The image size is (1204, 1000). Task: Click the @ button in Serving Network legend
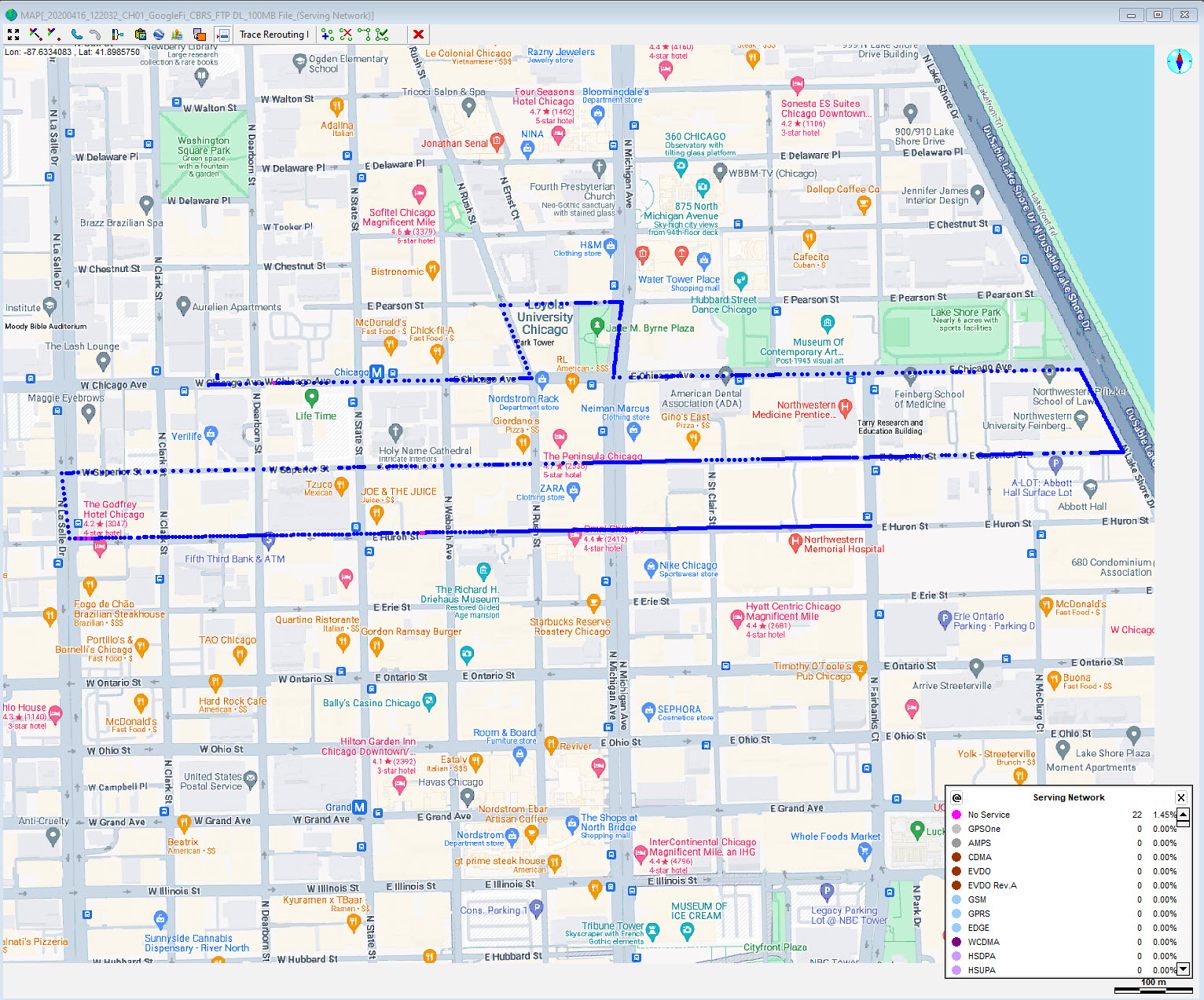coord(956,797)
